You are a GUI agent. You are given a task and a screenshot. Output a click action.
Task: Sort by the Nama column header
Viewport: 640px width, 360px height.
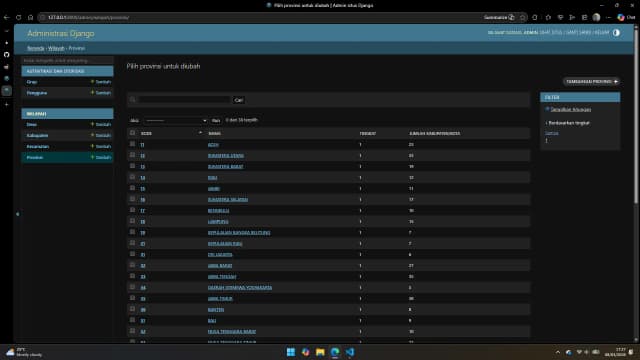[214, 133]
